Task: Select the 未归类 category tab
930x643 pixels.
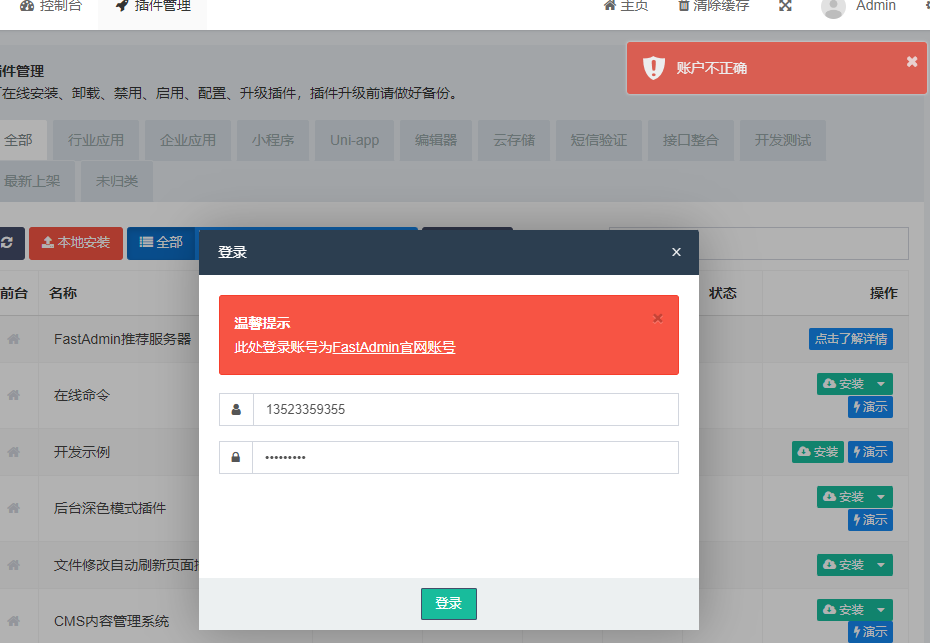Action: coord(117,182)
